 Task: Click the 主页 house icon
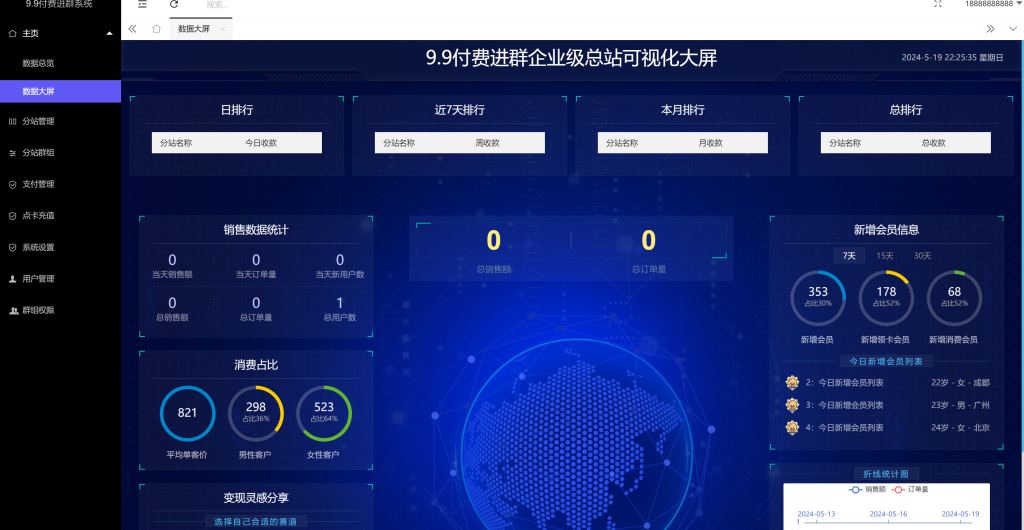click(x=12, y=33)
